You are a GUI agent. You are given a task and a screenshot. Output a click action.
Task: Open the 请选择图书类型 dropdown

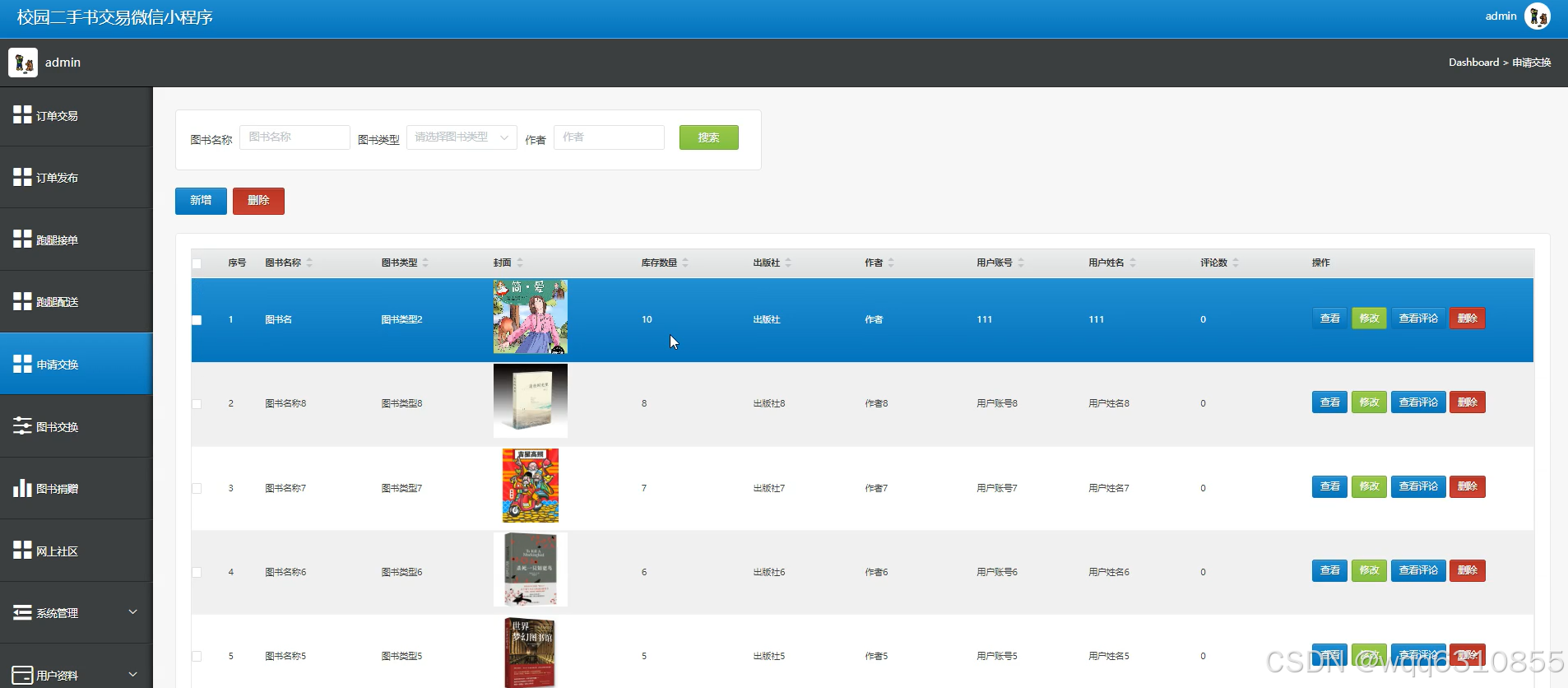[x=462, y=137]
